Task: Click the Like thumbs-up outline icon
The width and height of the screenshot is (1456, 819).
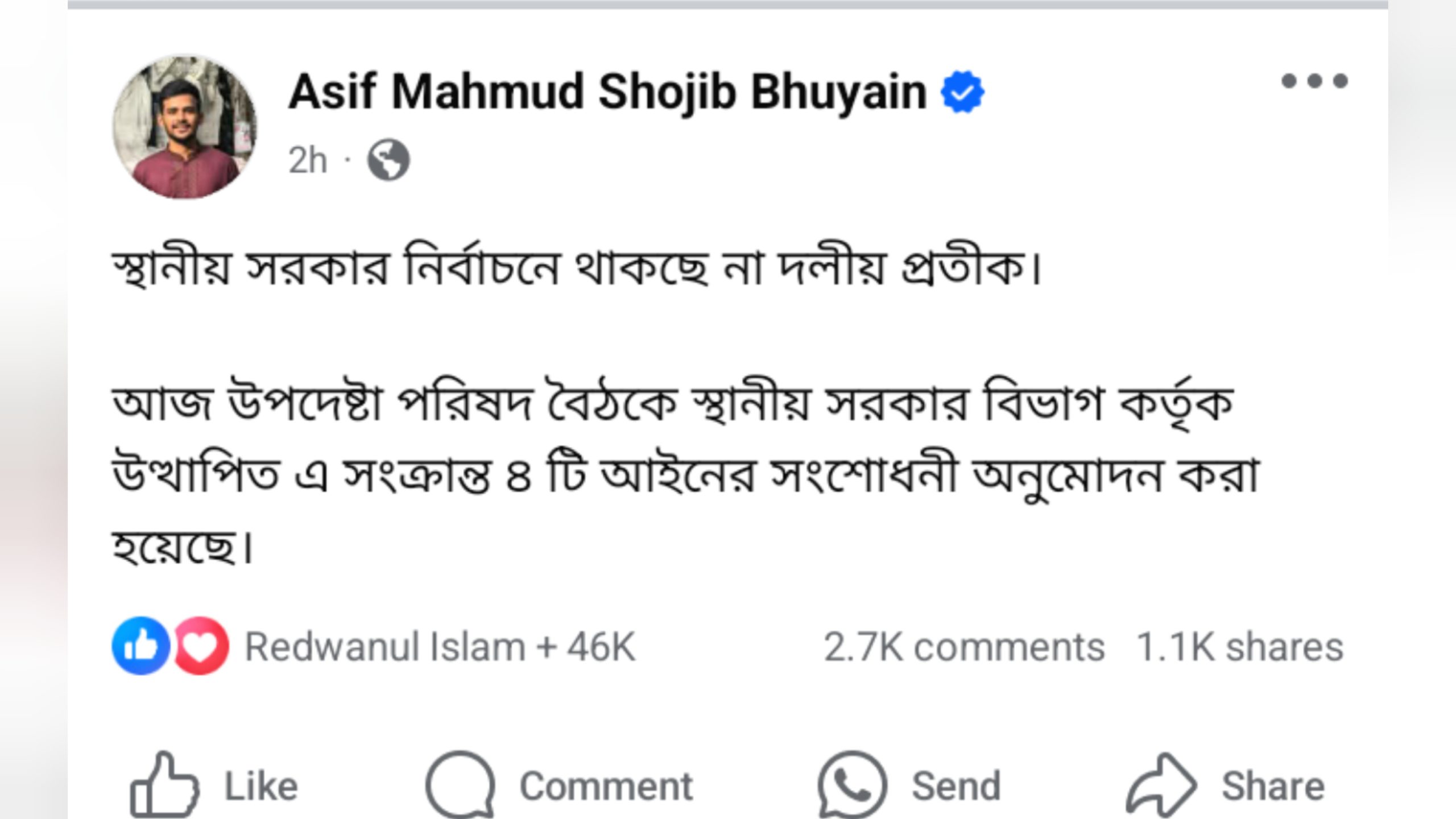Action: click(164, 786)
